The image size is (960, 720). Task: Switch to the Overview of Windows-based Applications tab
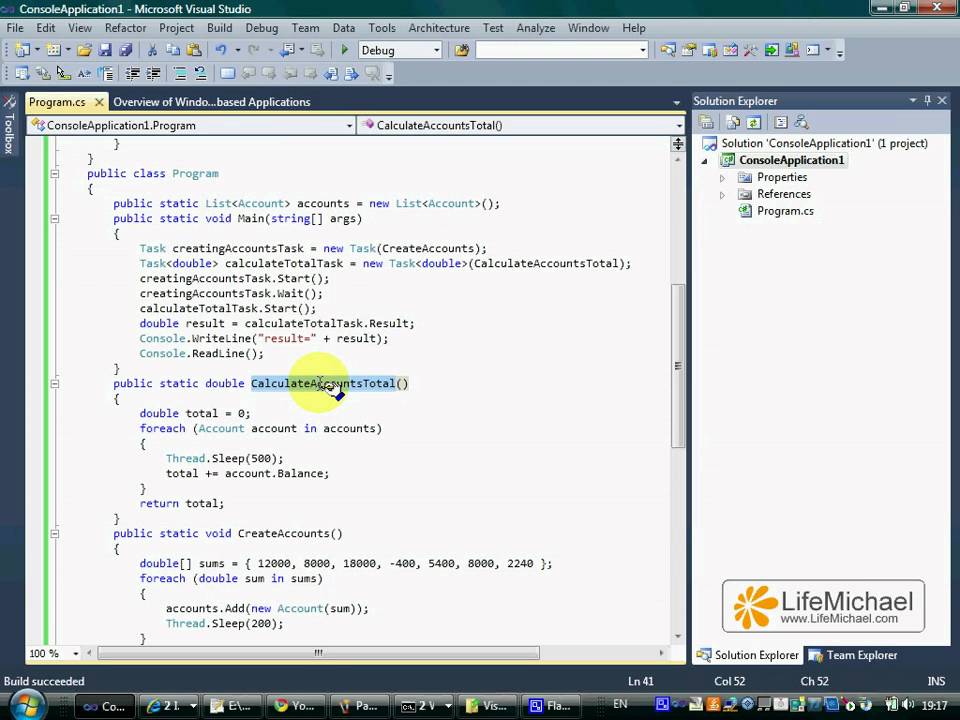point(212,102)
